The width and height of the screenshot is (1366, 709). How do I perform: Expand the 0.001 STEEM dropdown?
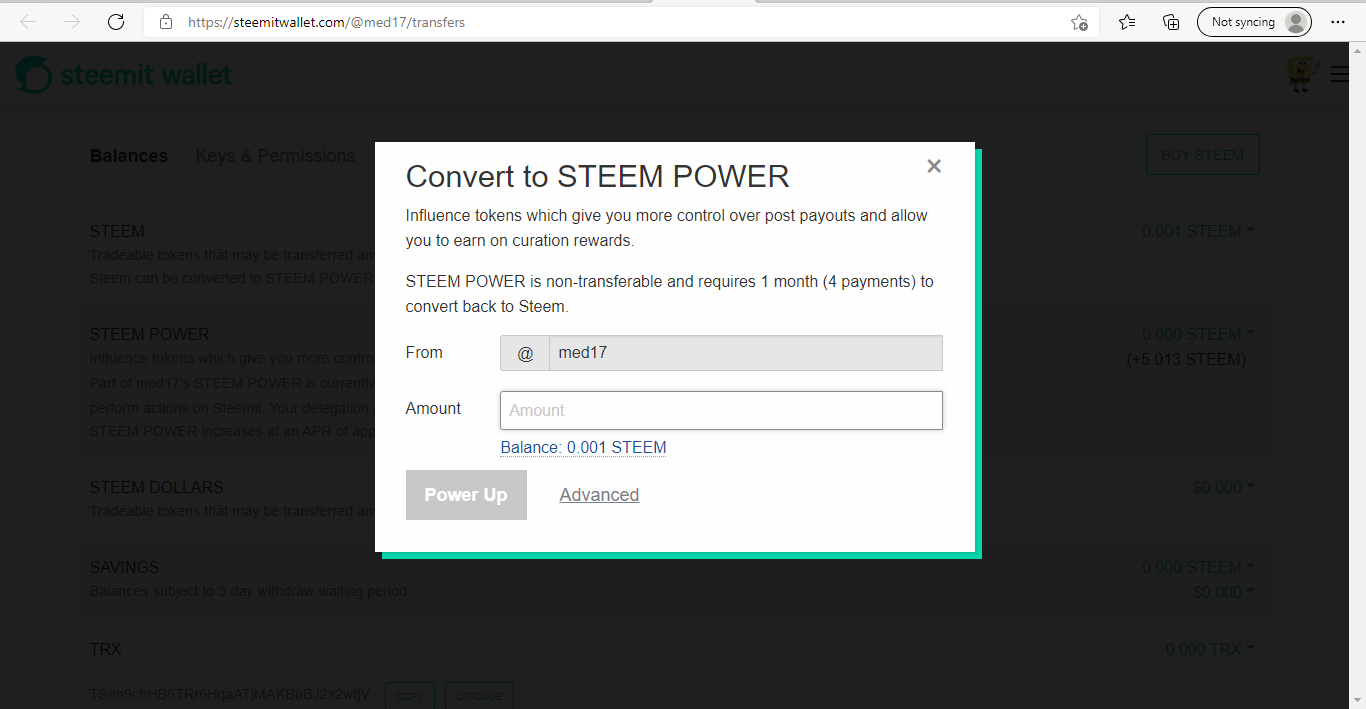point(1198,231)
